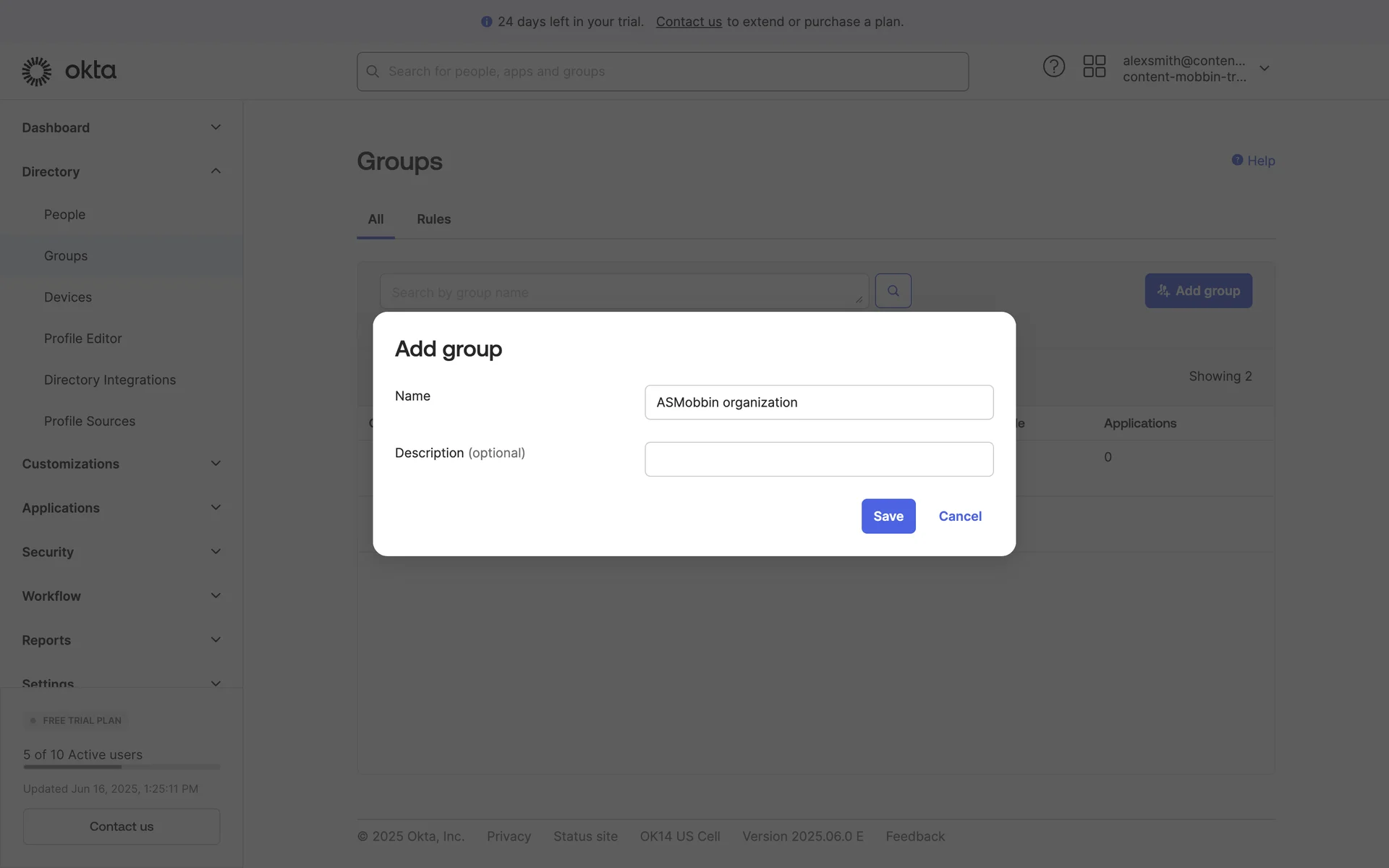Save the new group
Image resolution: width=1389 pixels, height=868 pixels.
point(888,516)
